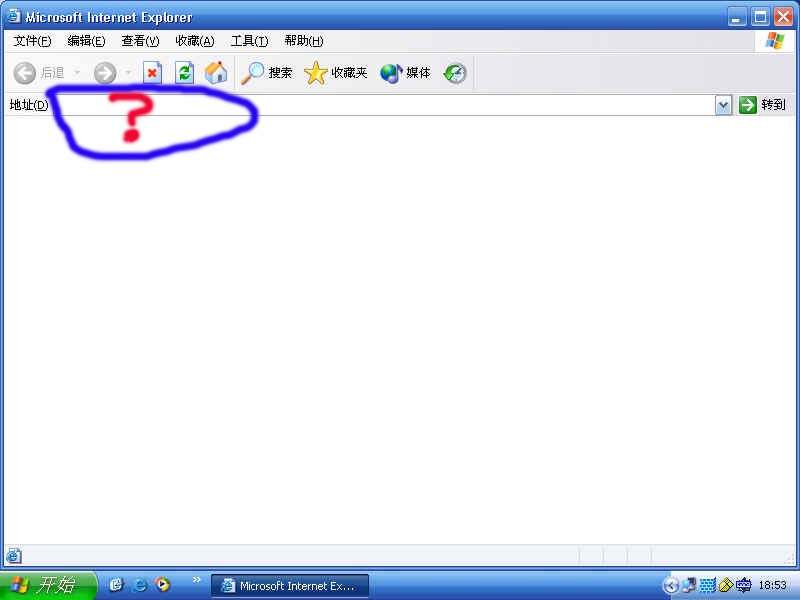This screenshot has height=600, width=800.
Task: Click the 转到 (Go) button
Action: [762, 105]
